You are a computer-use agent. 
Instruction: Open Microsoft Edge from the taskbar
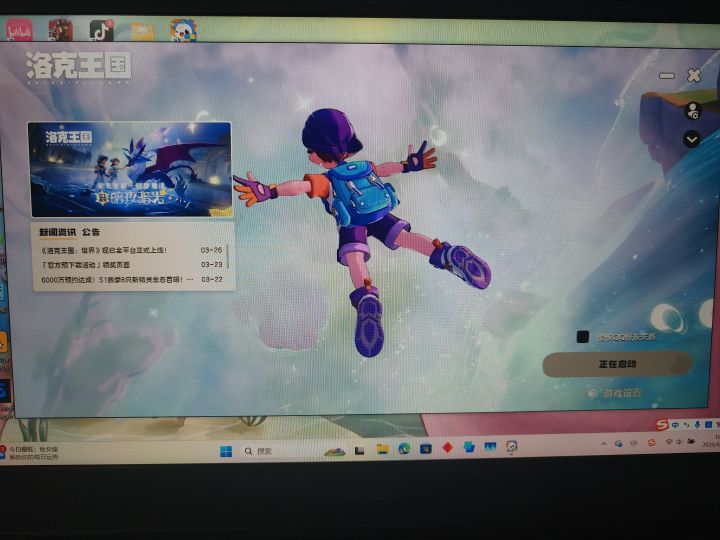click(404, 449)
